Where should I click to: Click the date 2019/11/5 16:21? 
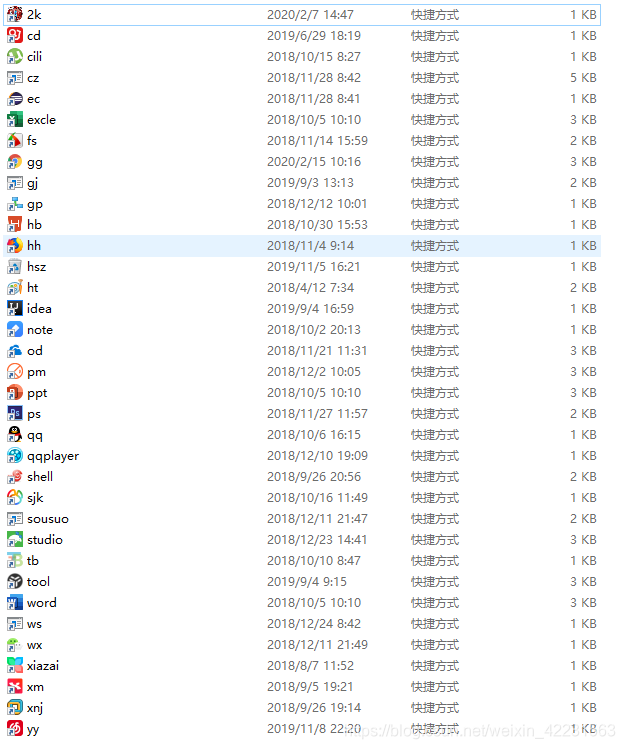(313, 267)
